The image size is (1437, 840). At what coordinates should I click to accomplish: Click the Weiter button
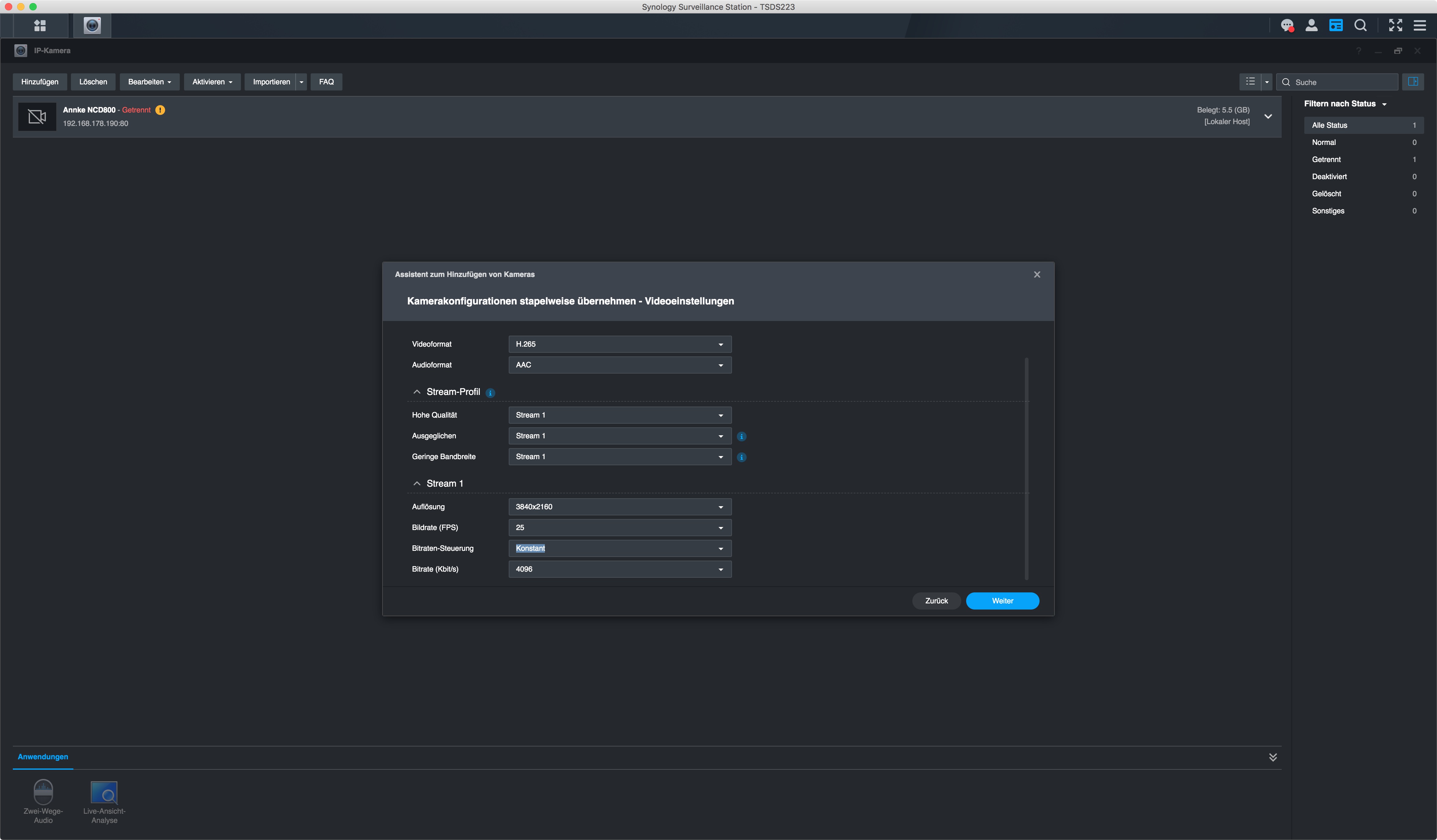pyautogui.click(x=1002, y=601)
